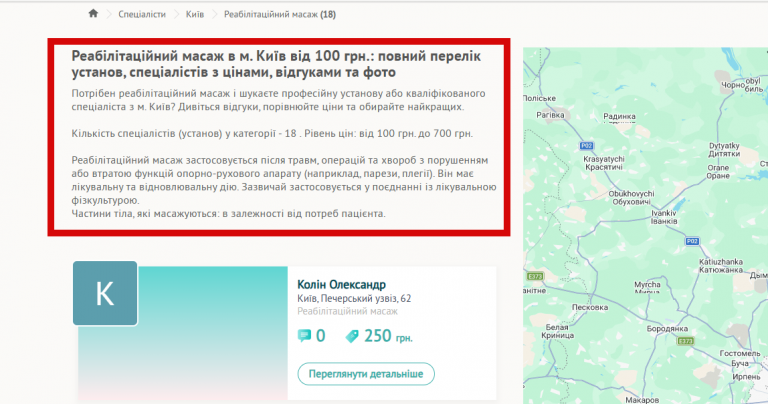Viewport: 768px width, 404px height.
Task: Click Іванків label on the map
Action: tap(664, 221)
